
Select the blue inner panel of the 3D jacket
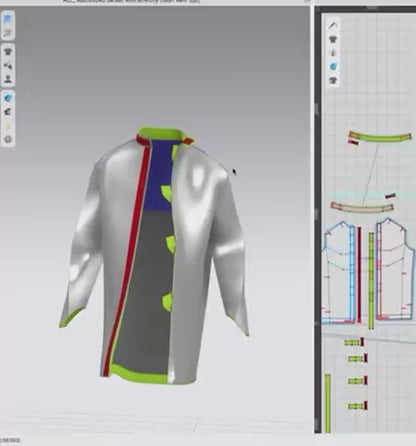click(x=161, y=177)
